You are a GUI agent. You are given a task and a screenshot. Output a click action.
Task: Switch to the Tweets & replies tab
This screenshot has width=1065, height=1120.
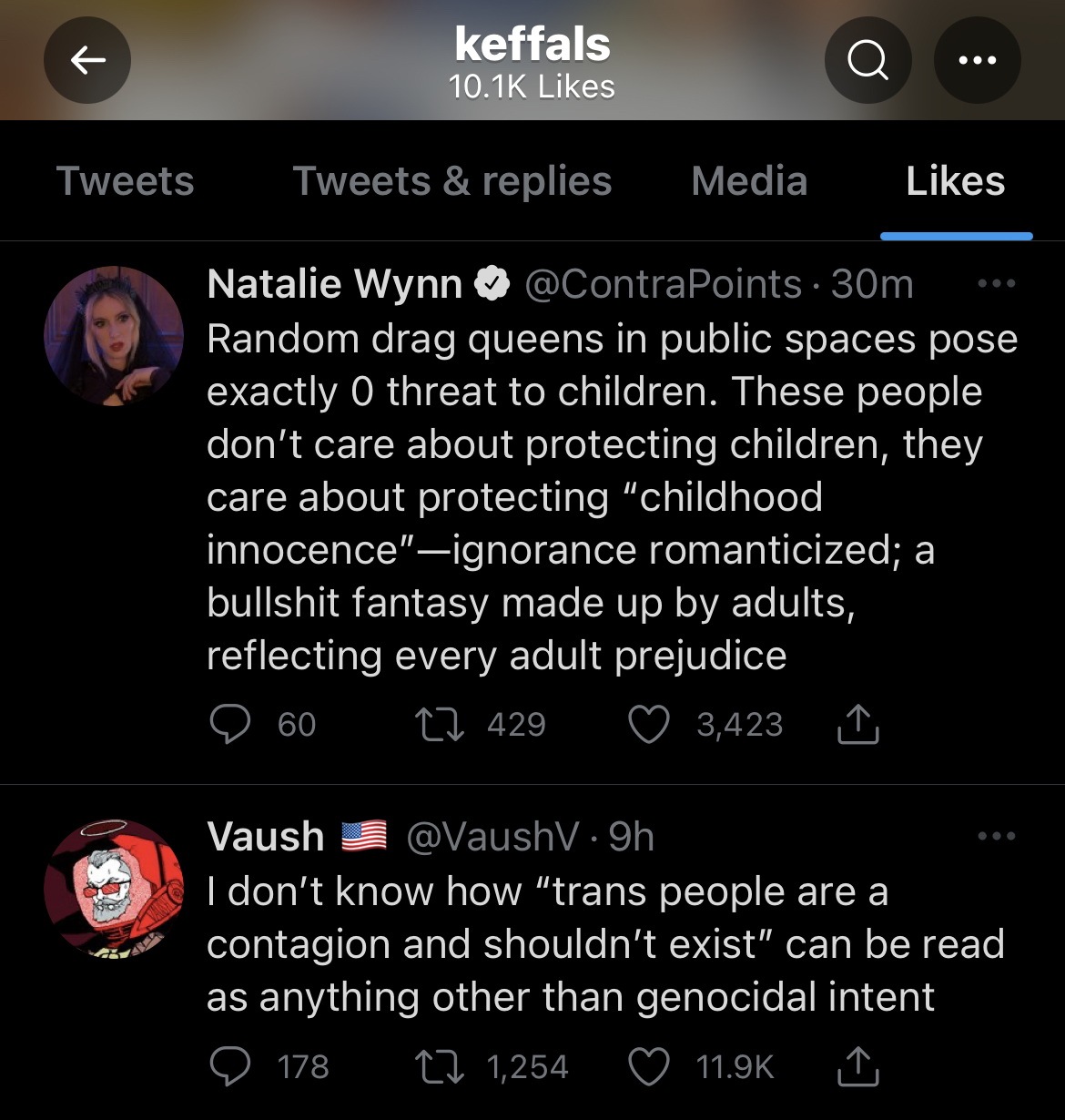coord(452,180)
